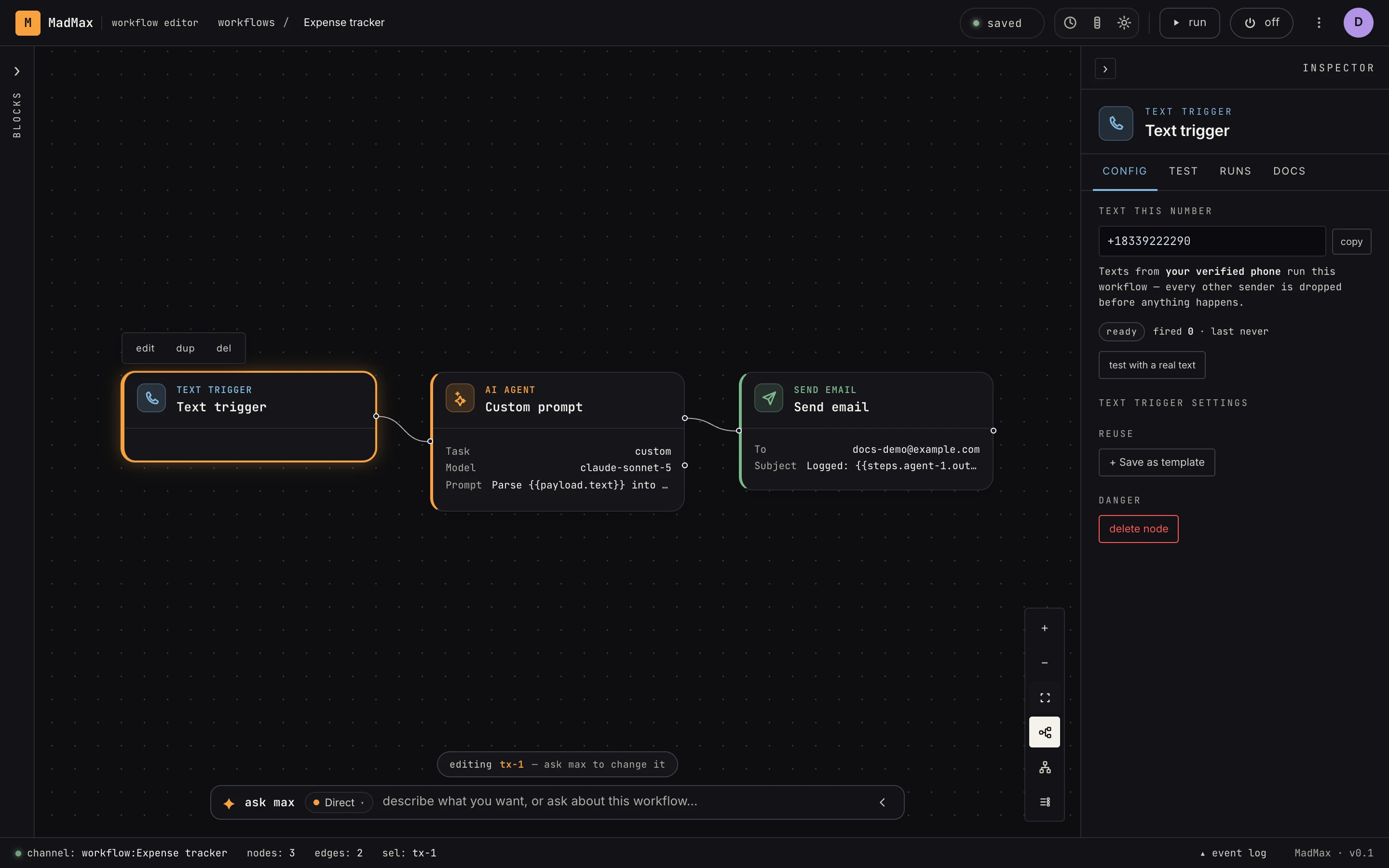Click Send email node output port
Viewport: 1389px width, 868px height.
pos(994,431)
